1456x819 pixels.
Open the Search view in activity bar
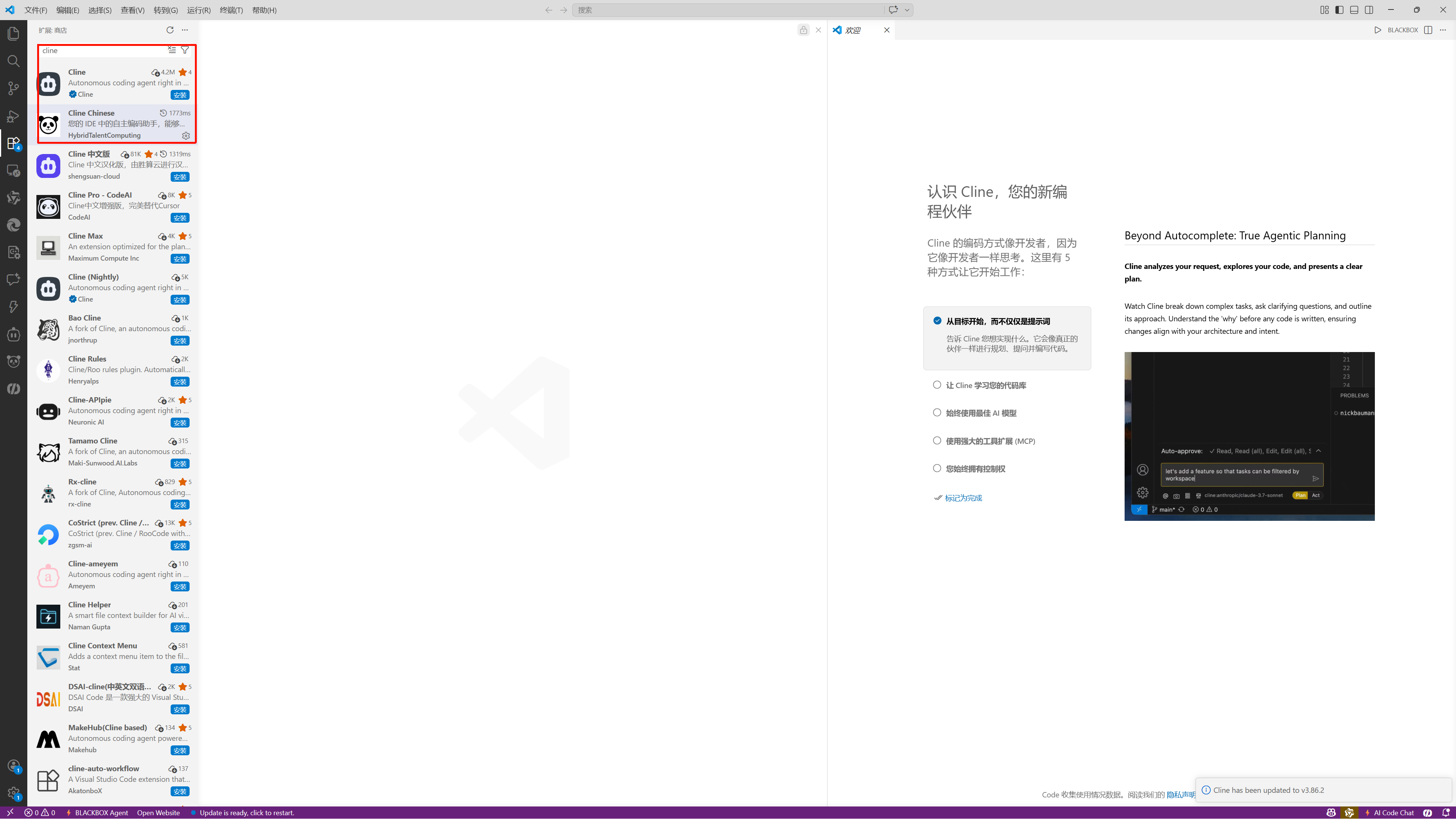click(x=14, y=61)
